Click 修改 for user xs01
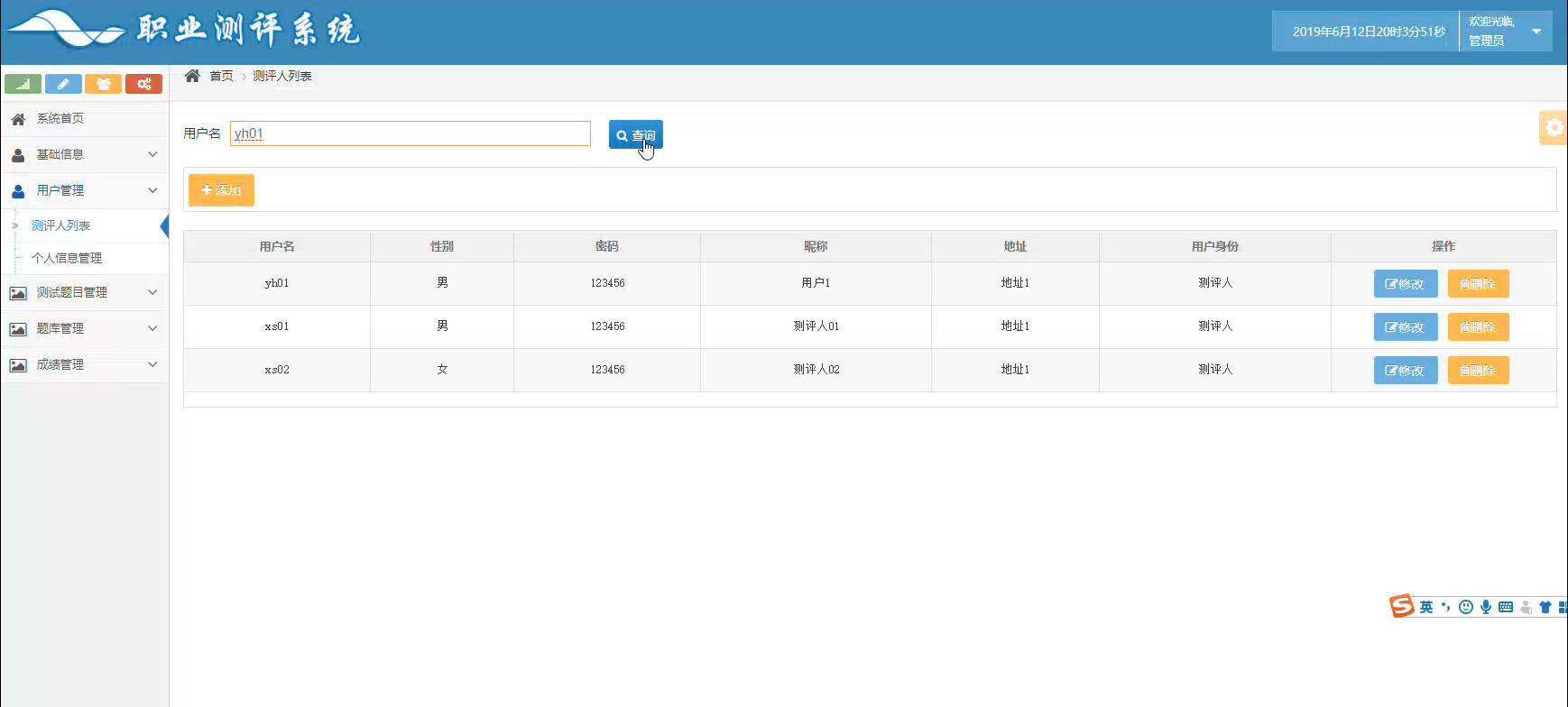This screenshot has width=1568, height=707. [1406, 327]
